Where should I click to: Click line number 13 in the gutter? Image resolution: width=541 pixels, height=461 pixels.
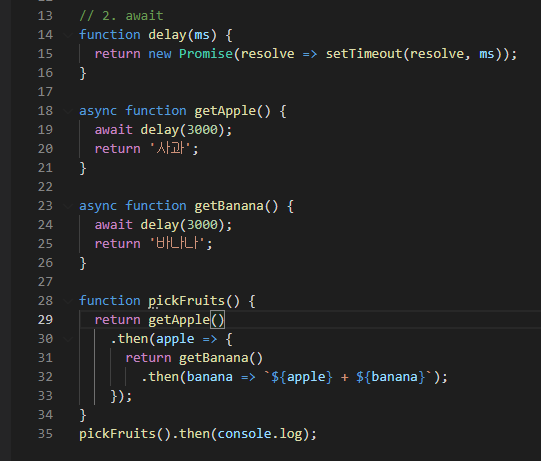(x=45, y=16)
